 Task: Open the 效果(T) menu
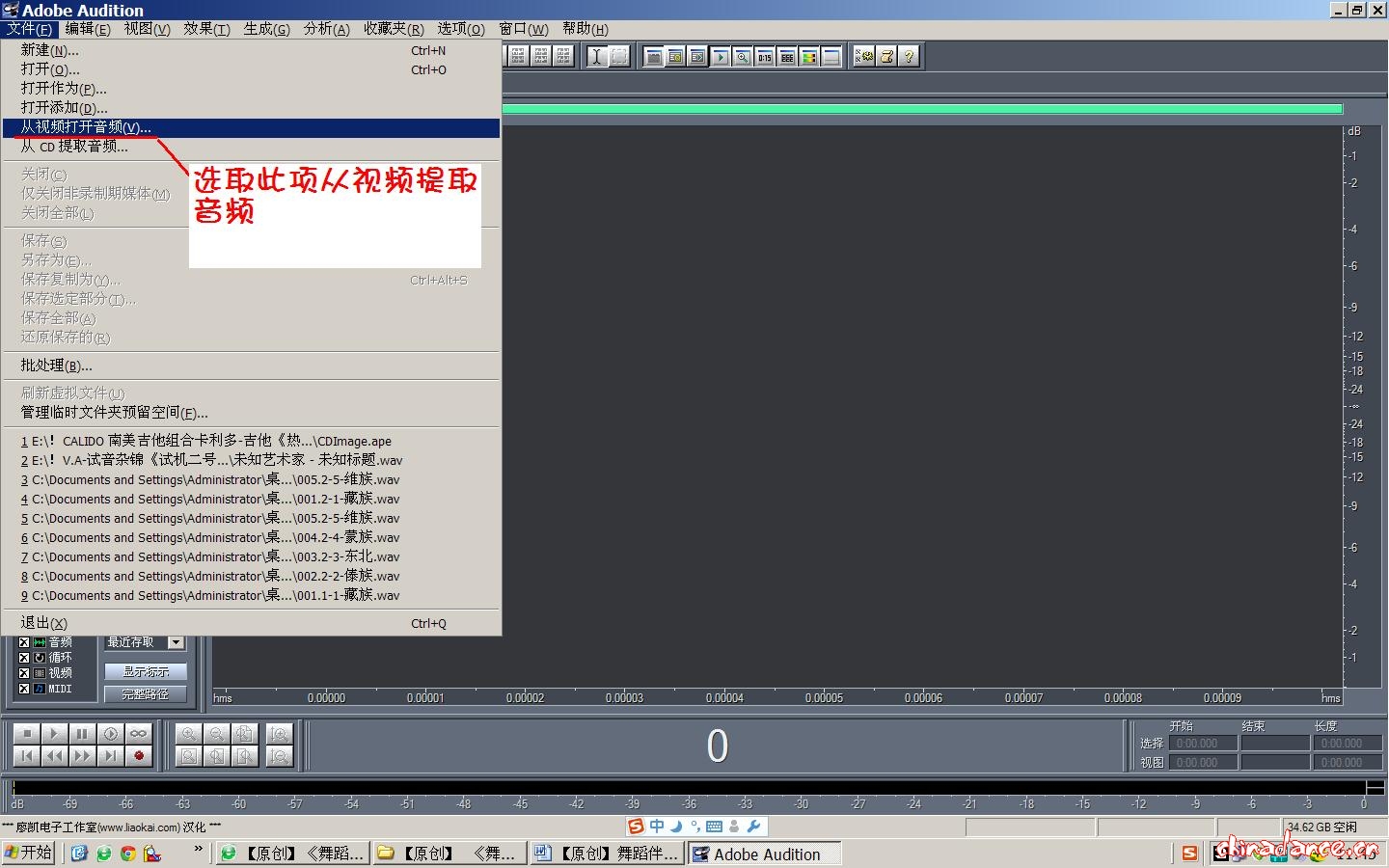pos(206,29)
